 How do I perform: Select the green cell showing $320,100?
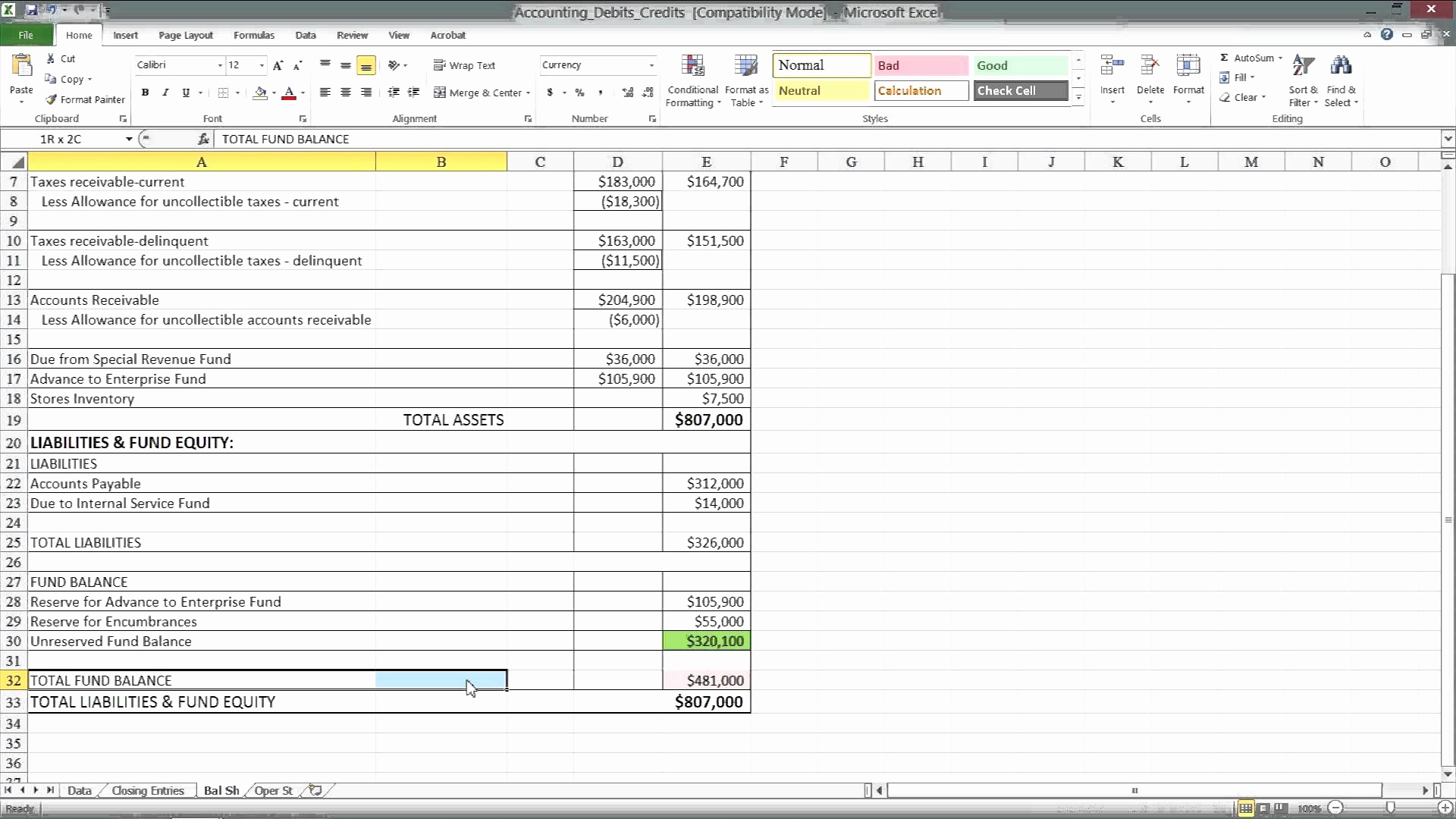tap(707, 642)
